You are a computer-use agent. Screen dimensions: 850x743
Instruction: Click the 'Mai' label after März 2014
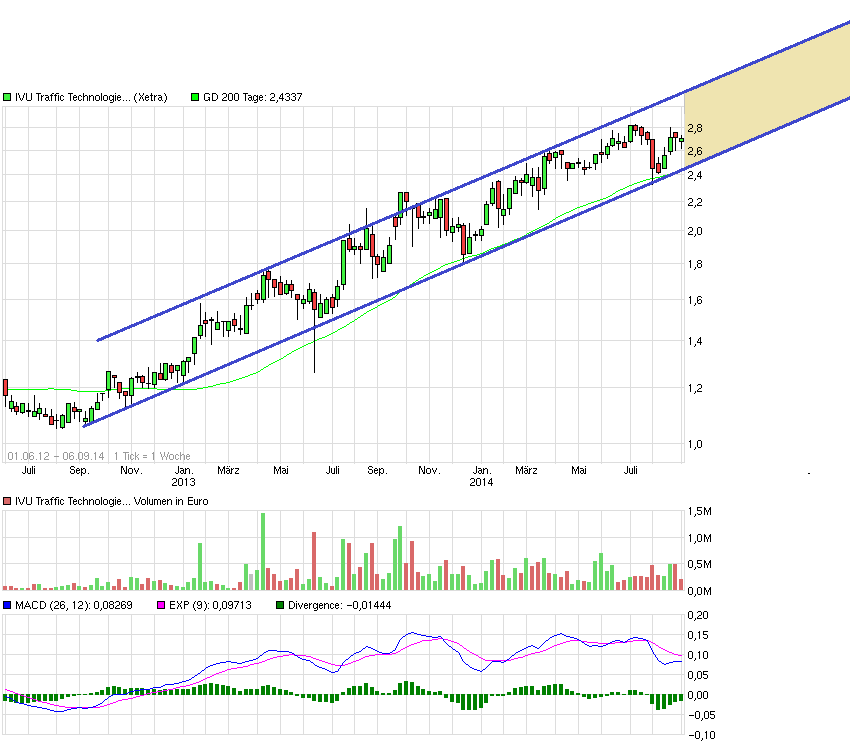579,470
